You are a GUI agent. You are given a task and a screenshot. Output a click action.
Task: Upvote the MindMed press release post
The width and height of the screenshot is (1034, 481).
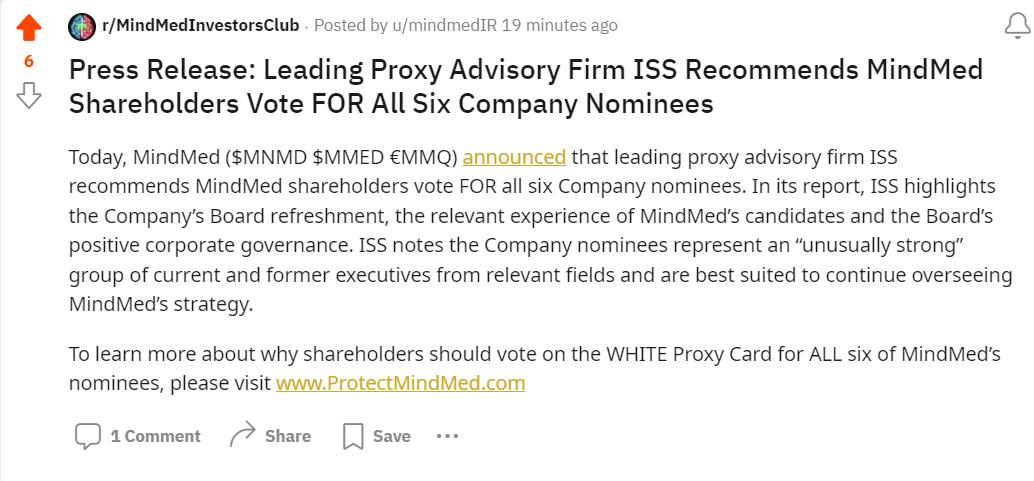click(x=29, y=28)
